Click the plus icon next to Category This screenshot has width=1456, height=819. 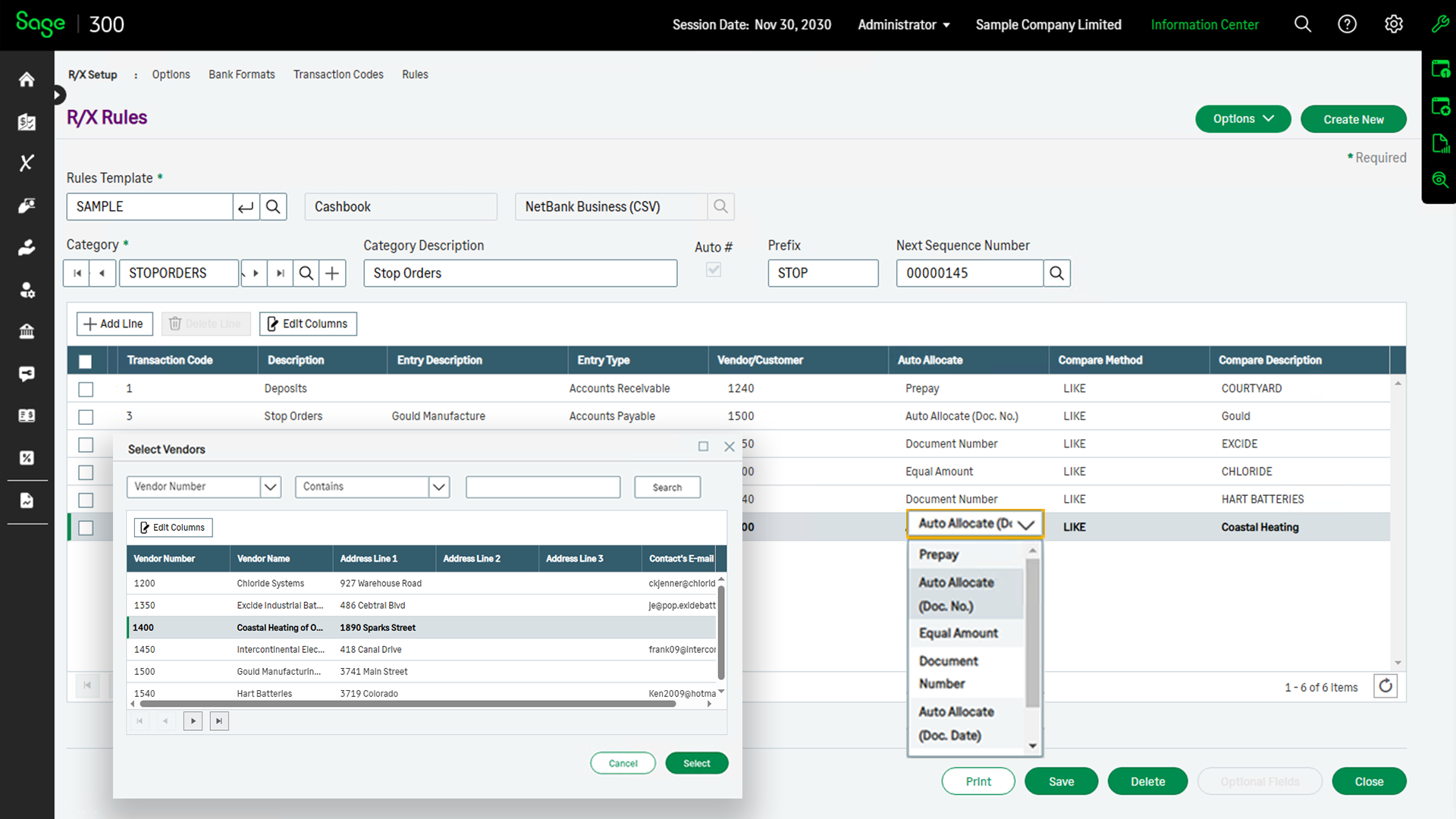(x=332, y=273)
